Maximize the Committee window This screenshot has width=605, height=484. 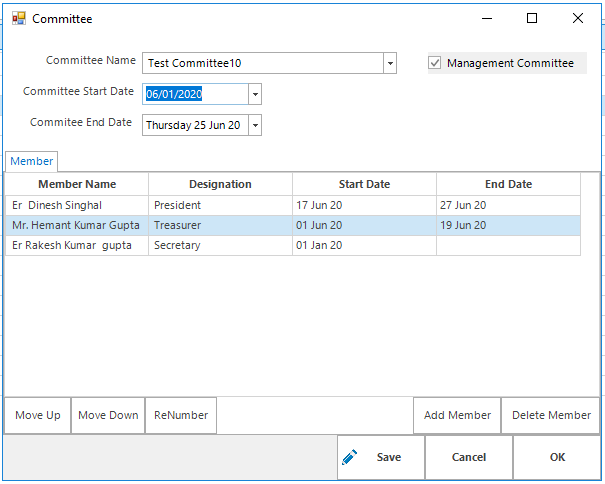coord(532,18)
